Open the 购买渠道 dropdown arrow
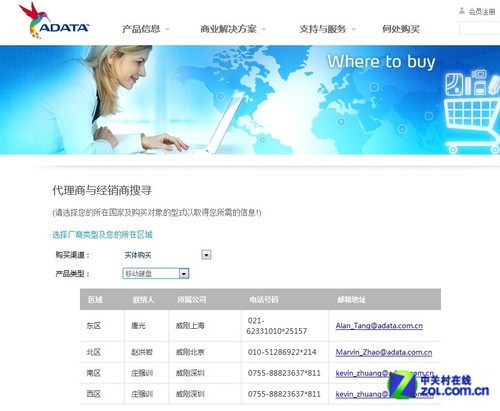The image size is (500, 411). [x=206, y=255]
